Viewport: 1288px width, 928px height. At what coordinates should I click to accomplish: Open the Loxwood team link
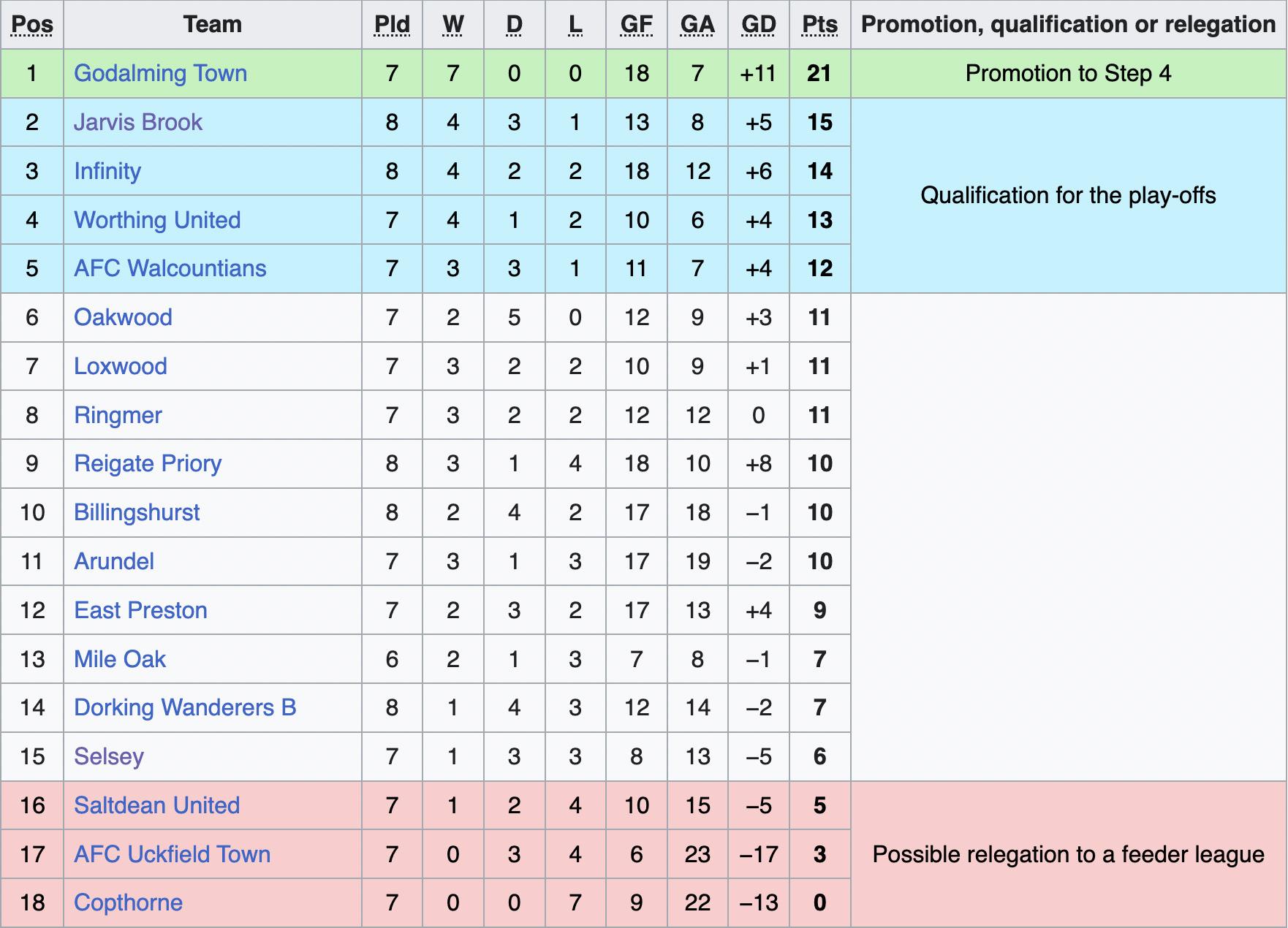pos(121,366)
